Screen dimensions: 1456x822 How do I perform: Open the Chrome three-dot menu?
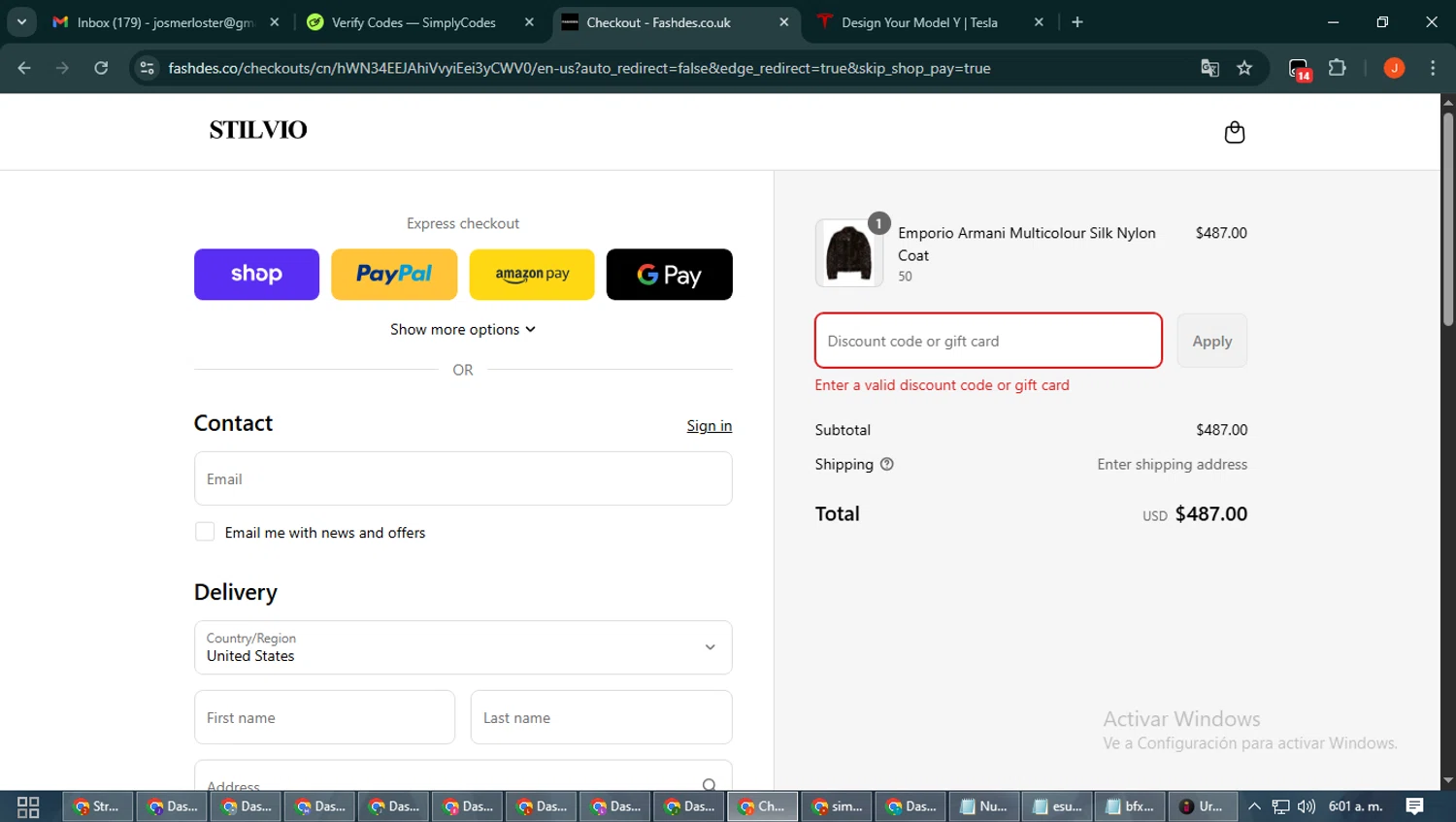1433,68
